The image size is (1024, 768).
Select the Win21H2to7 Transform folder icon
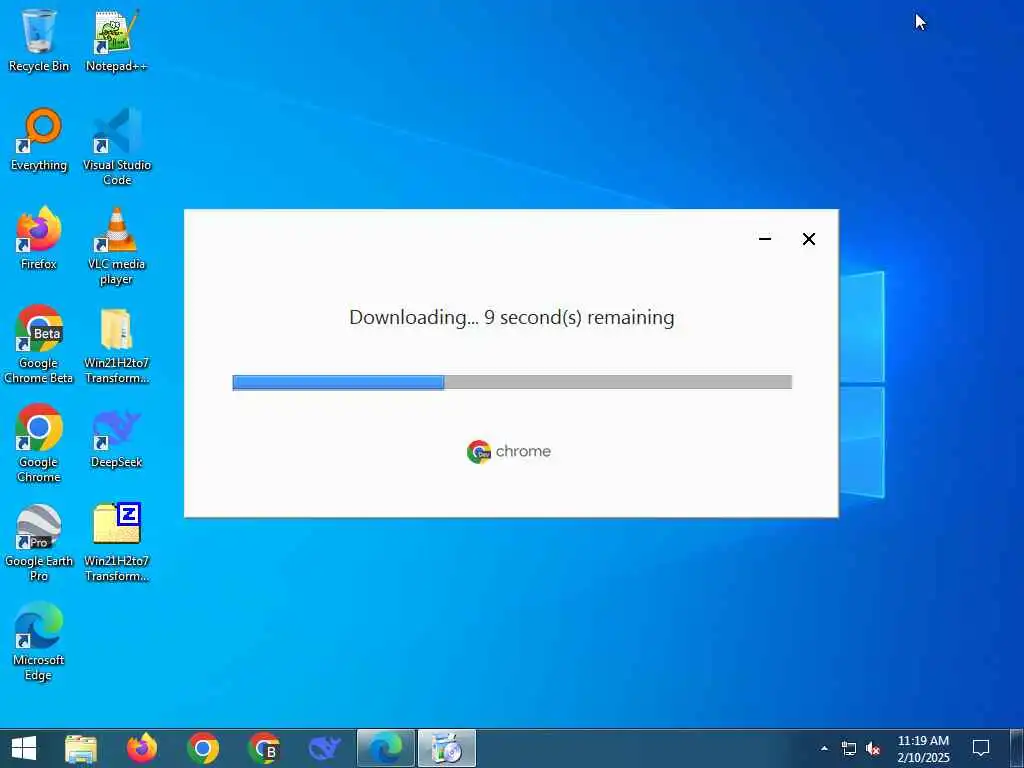116,345
